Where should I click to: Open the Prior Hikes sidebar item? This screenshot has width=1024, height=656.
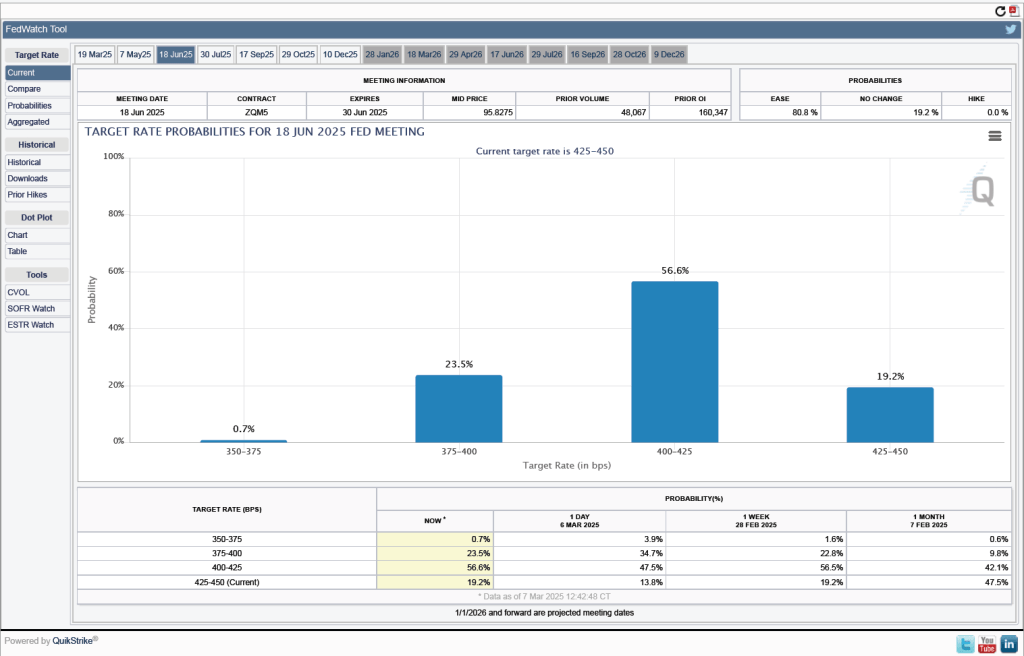(x=28, y=194)
